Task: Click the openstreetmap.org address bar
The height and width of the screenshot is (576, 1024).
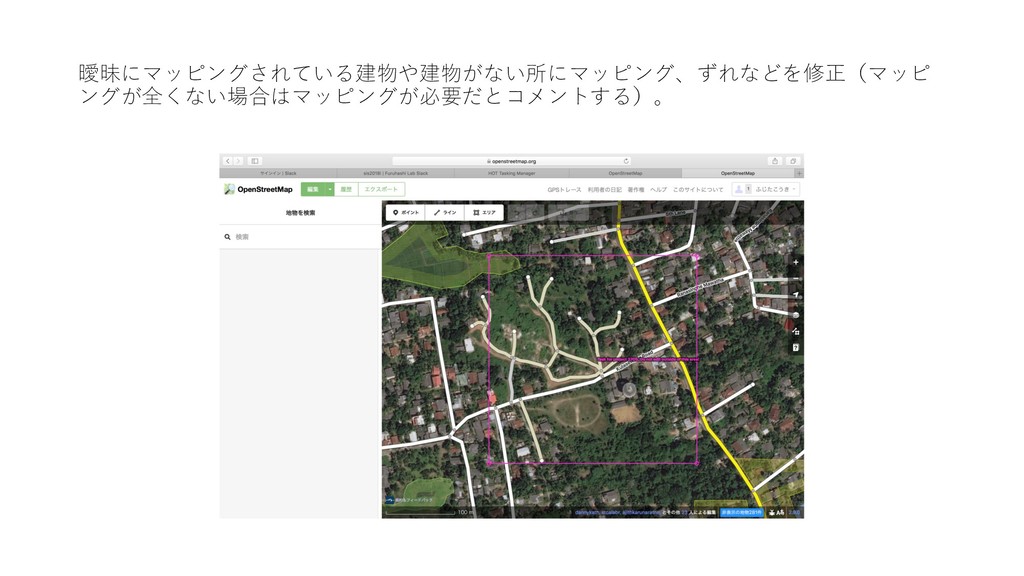Action: pos(512,161)
